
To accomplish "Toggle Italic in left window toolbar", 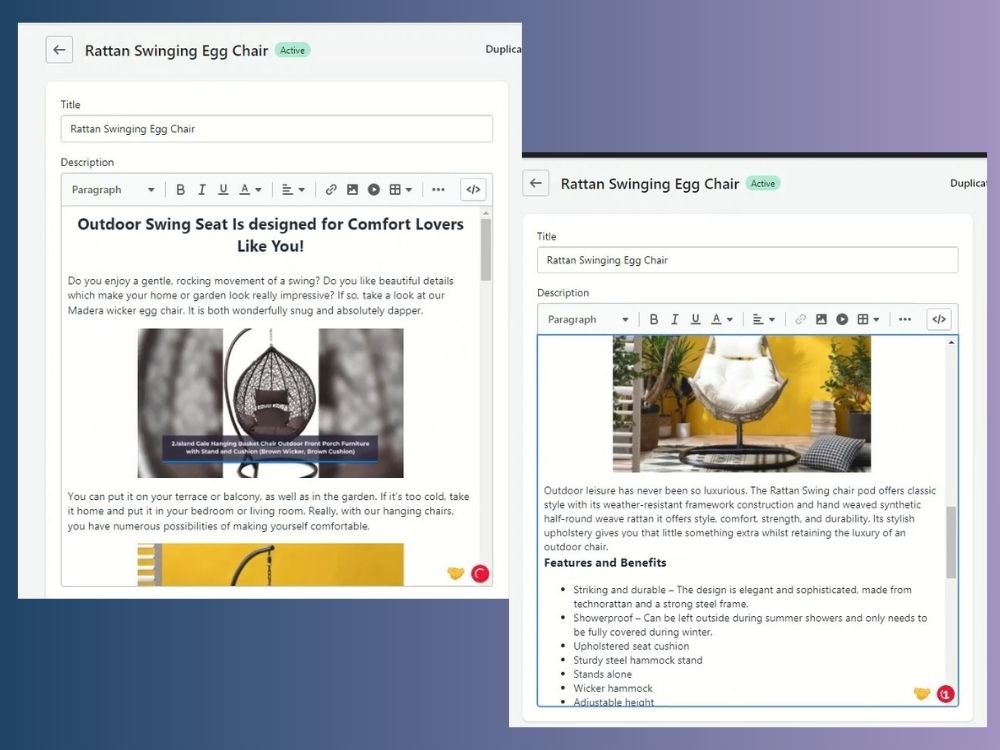I will point(202,189).
